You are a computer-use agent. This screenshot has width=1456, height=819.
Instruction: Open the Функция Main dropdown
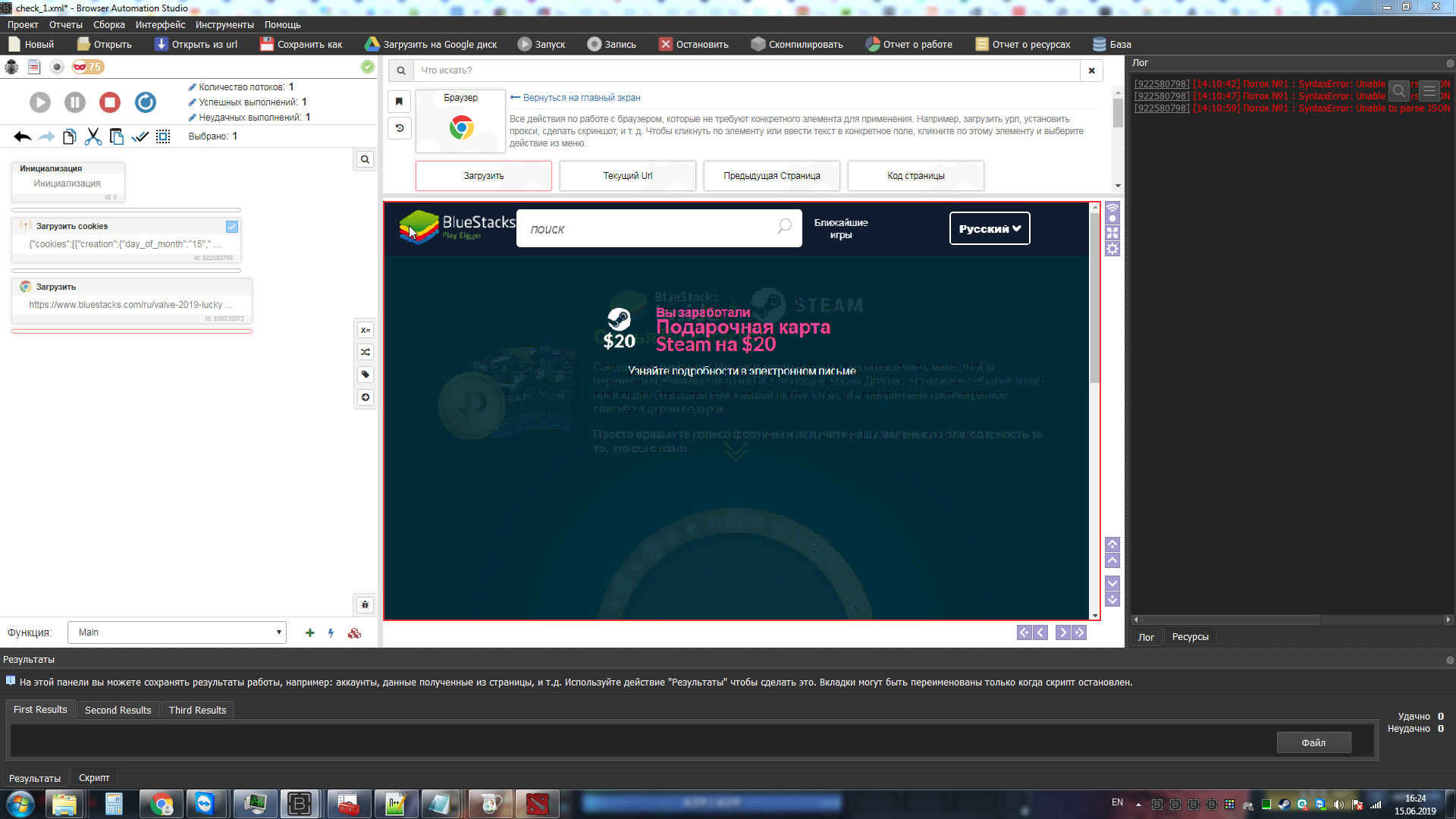pyautogui.click(x=177, y=632)
